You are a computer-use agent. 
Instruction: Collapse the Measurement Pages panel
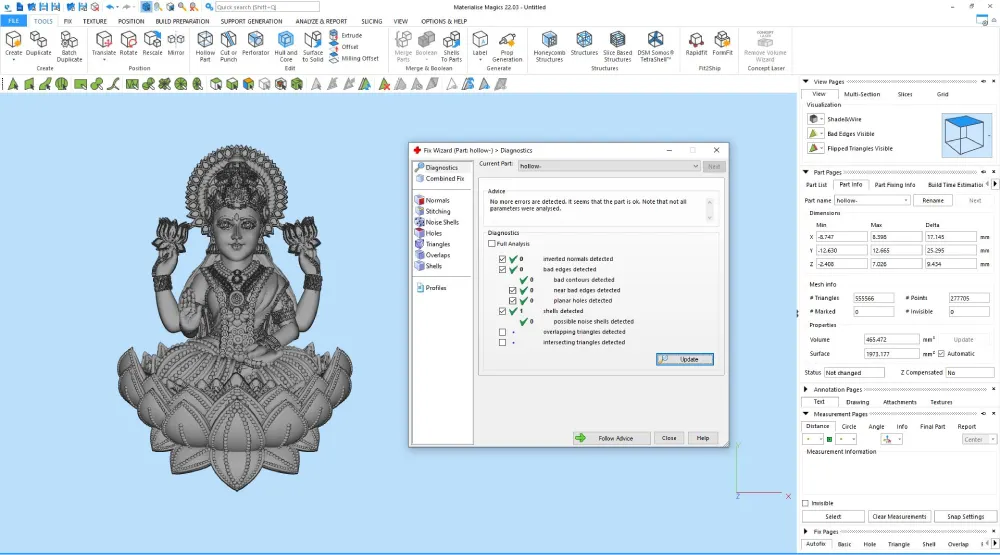805,414
